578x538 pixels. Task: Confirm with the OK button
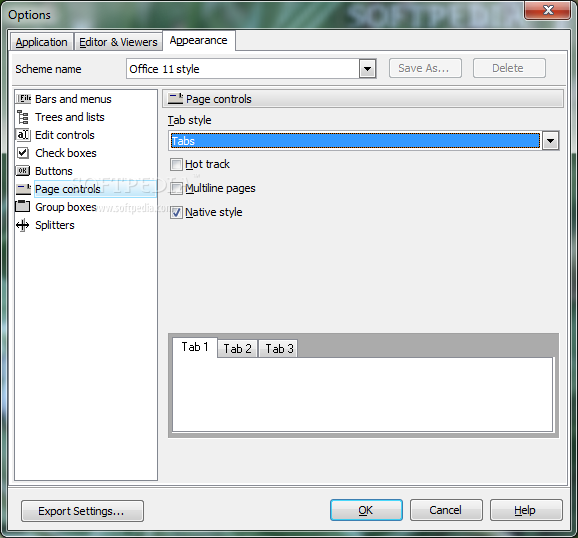pyautogui.click(x=366, y=510)
